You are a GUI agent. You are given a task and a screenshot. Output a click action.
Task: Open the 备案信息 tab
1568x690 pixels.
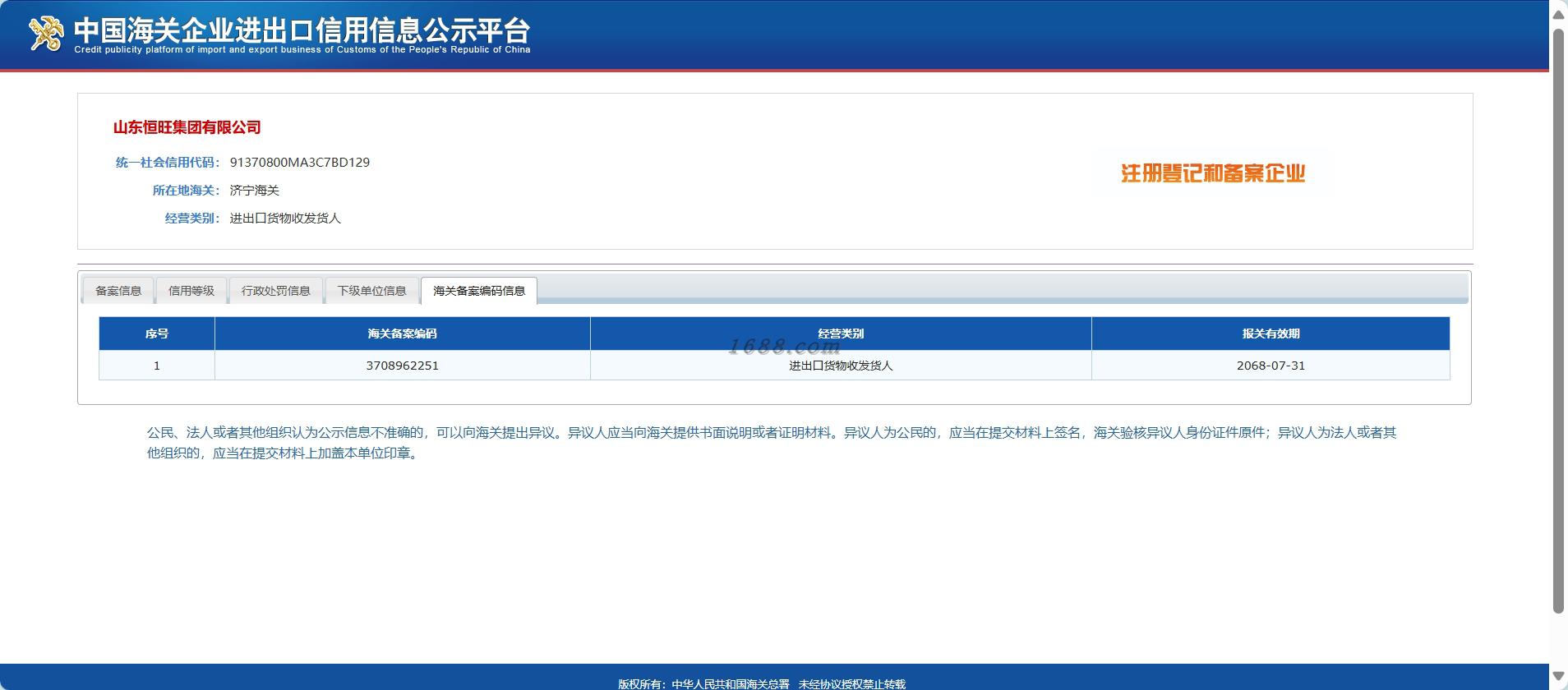[x=118, y=291]
